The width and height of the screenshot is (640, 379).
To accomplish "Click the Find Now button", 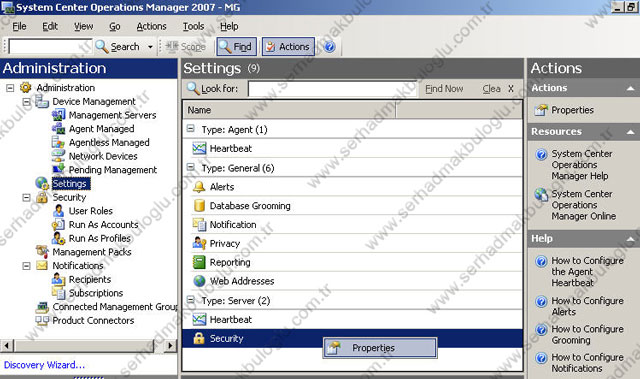I will (444, 89).
